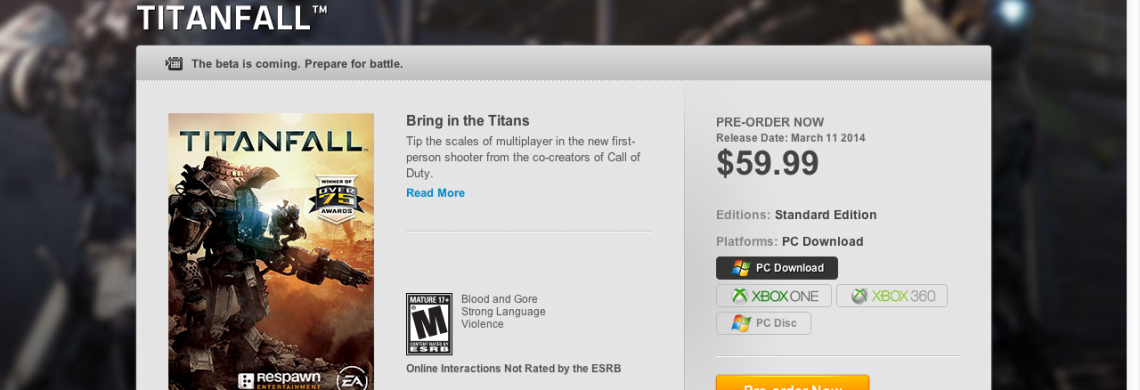Viewport: 1140px width, 390px height.
Task: Click the Xbox logo on Xbox 360
Action: click(x=859, y=296)
